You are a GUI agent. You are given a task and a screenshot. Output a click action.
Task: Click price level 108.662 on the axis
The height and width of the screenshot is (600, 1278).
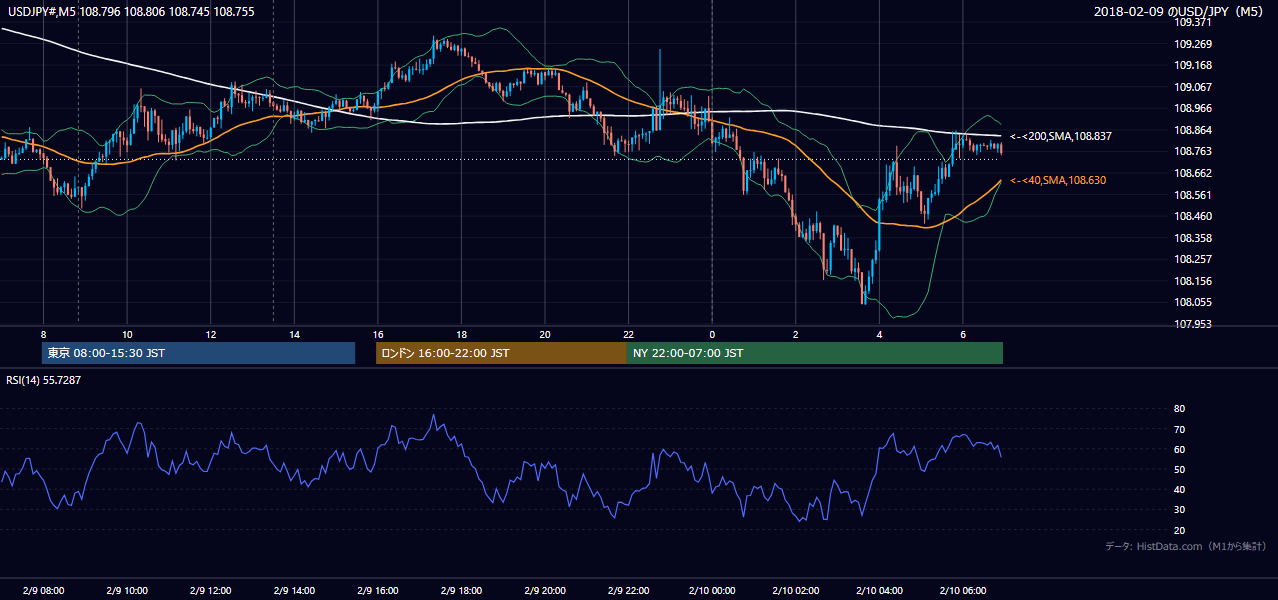[1193, 173]
